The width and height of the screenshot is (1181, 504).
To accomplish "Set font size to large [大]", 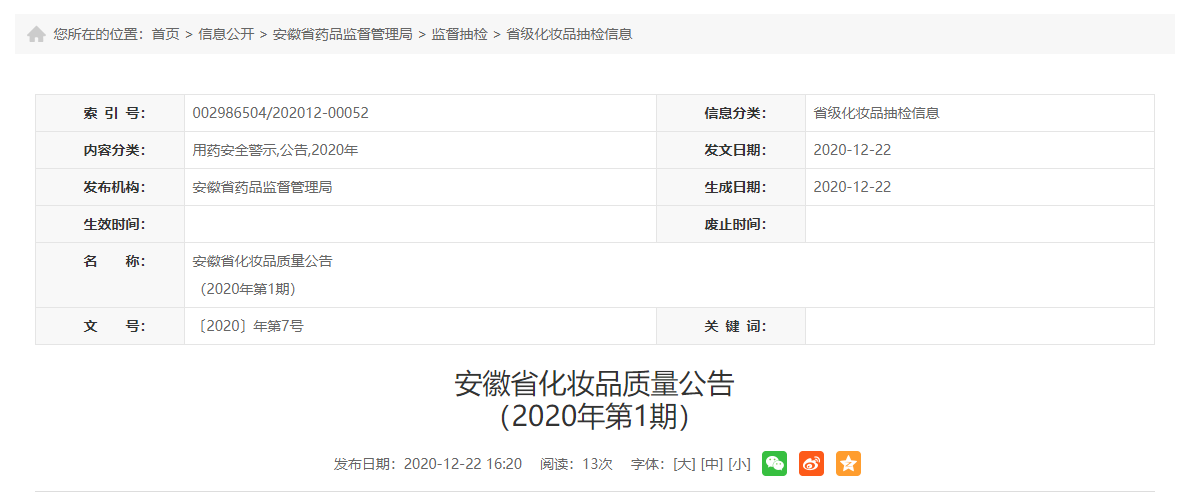I will (x=684, y=464).
